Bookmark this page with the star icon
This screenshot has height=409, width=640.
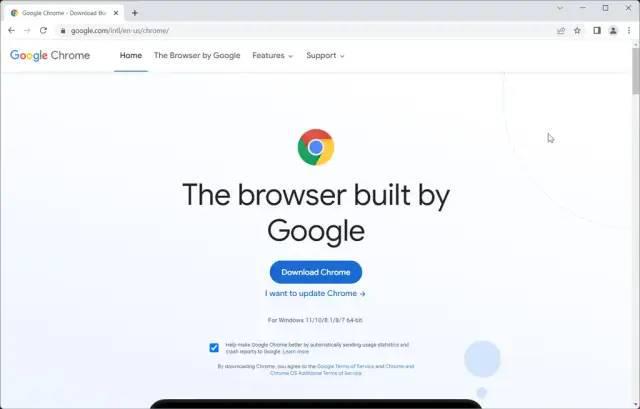(577, 31)
